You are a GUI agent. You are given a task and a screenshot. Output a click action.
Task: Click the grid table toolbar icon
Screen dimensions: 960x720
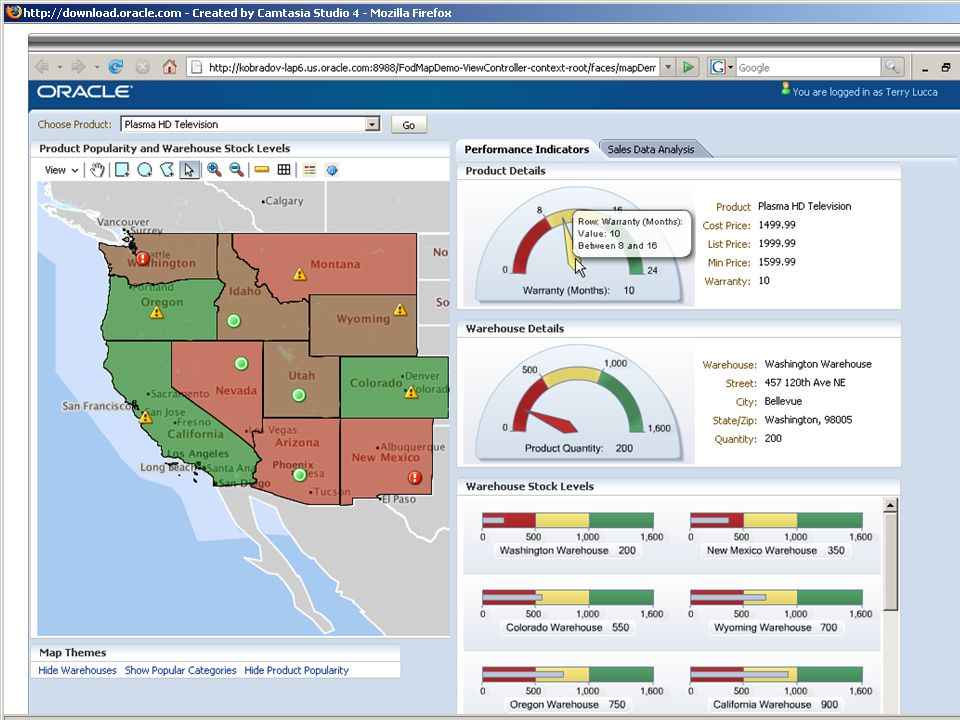[284, 170]
